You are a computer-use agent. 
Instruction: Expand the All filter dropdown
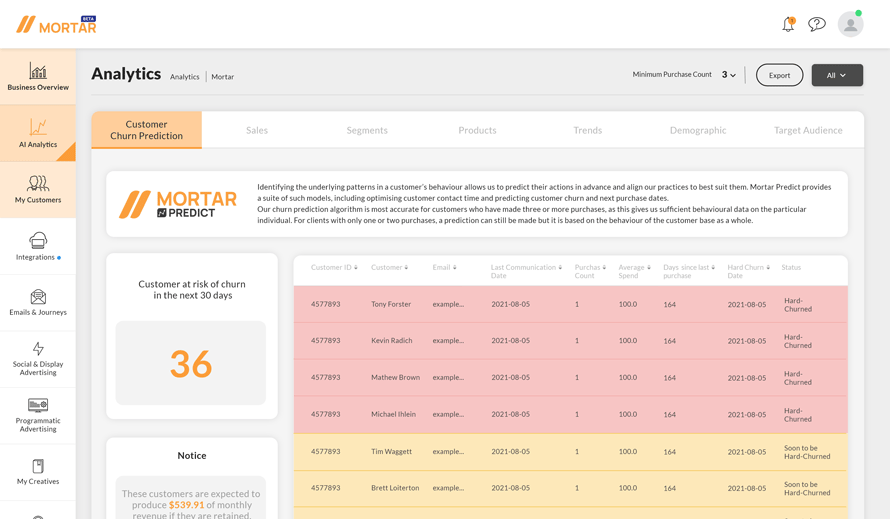pyautogui.click(x=837, y=75)
